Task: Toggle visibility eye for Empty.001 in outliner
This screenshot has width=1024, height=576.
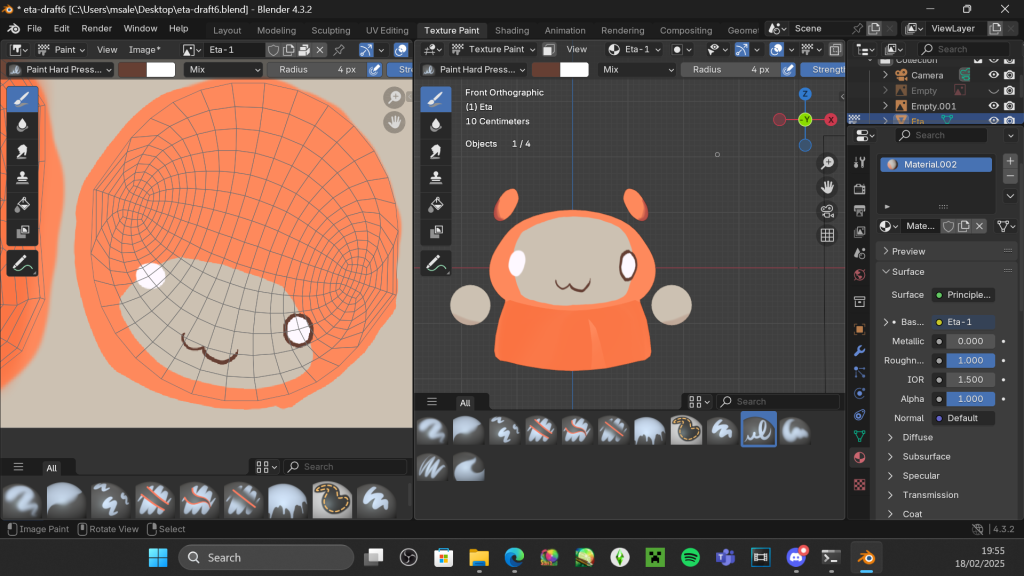Action: click(x=993, y=106)
